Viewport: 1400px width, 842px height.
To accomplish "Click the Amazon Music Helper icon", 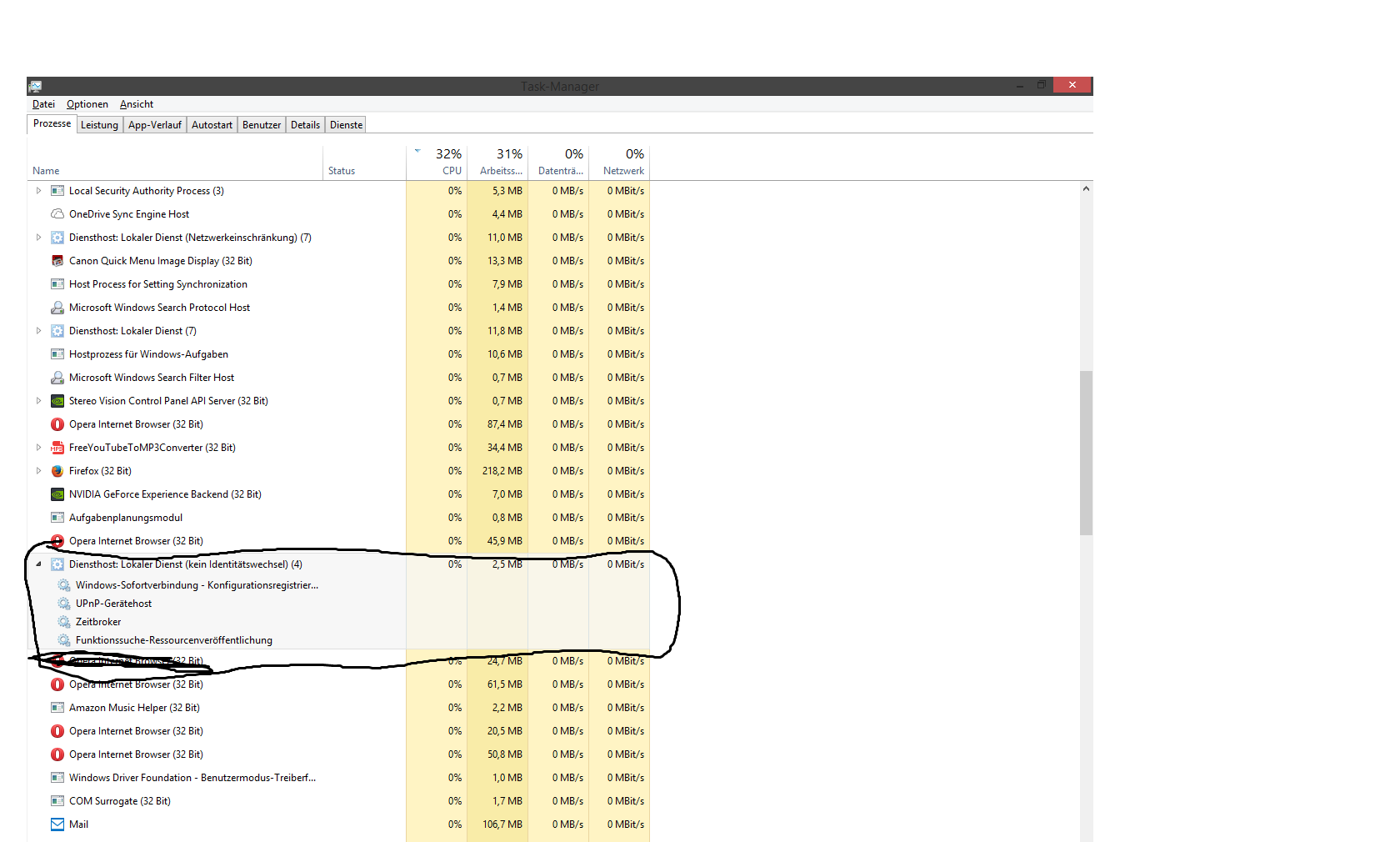I will [x=57, y=708].
